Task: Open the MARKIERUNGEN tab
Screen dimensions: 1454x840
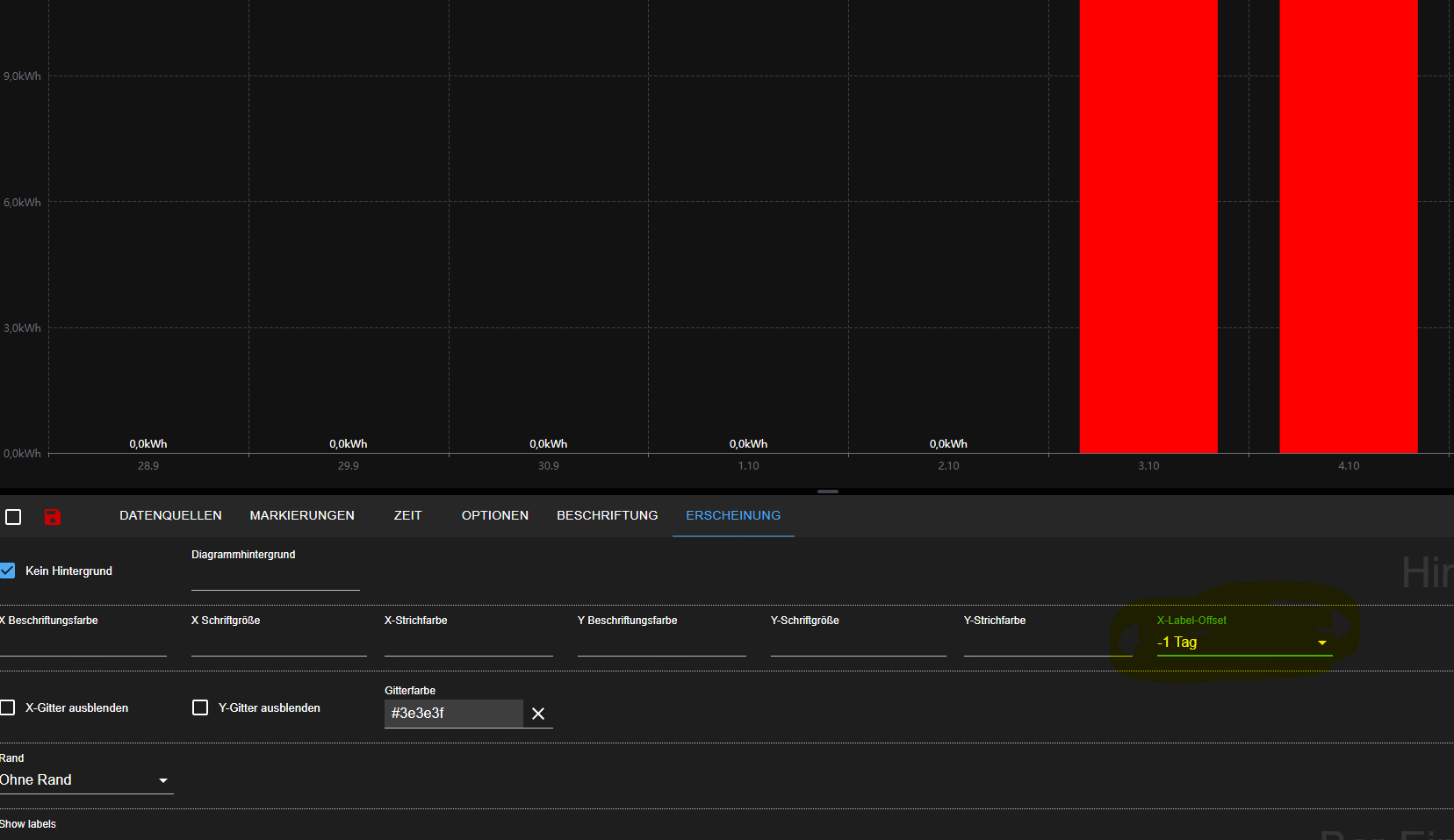Action: (x=302, y=515)
